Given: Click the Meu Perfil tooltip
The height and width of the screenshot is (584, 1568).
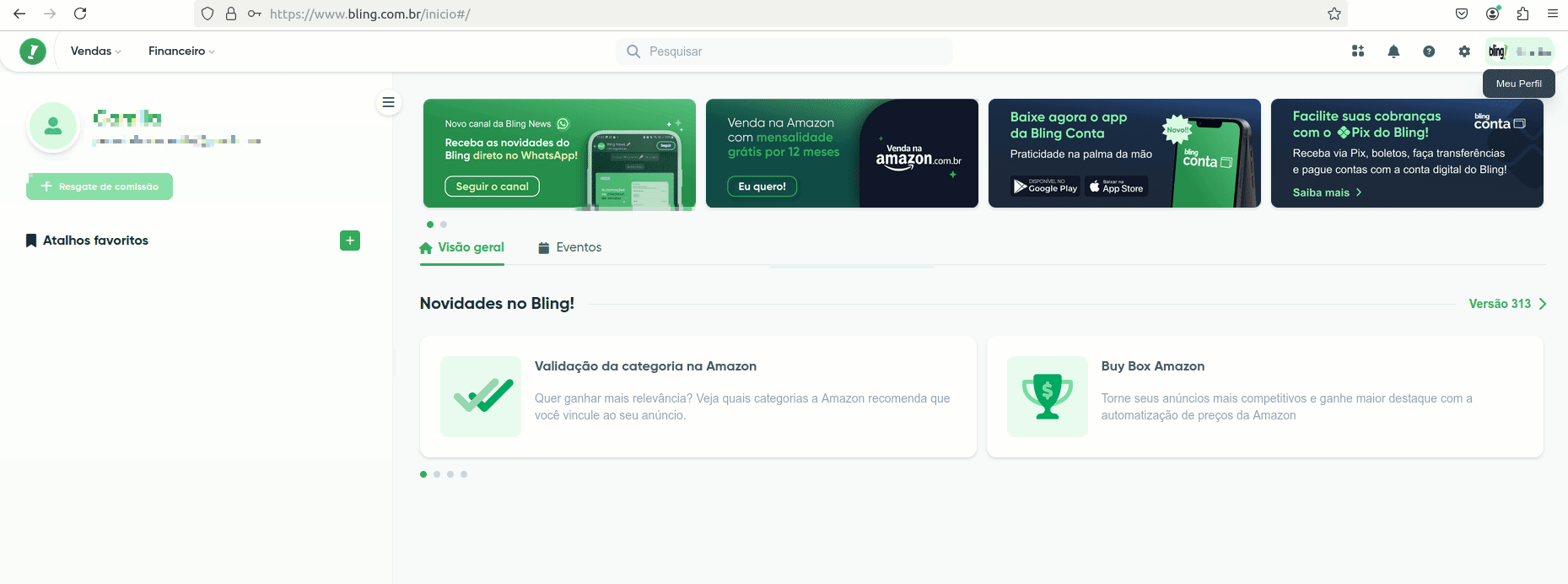Looking at the screenshot, I should (x=1519, y=84).
